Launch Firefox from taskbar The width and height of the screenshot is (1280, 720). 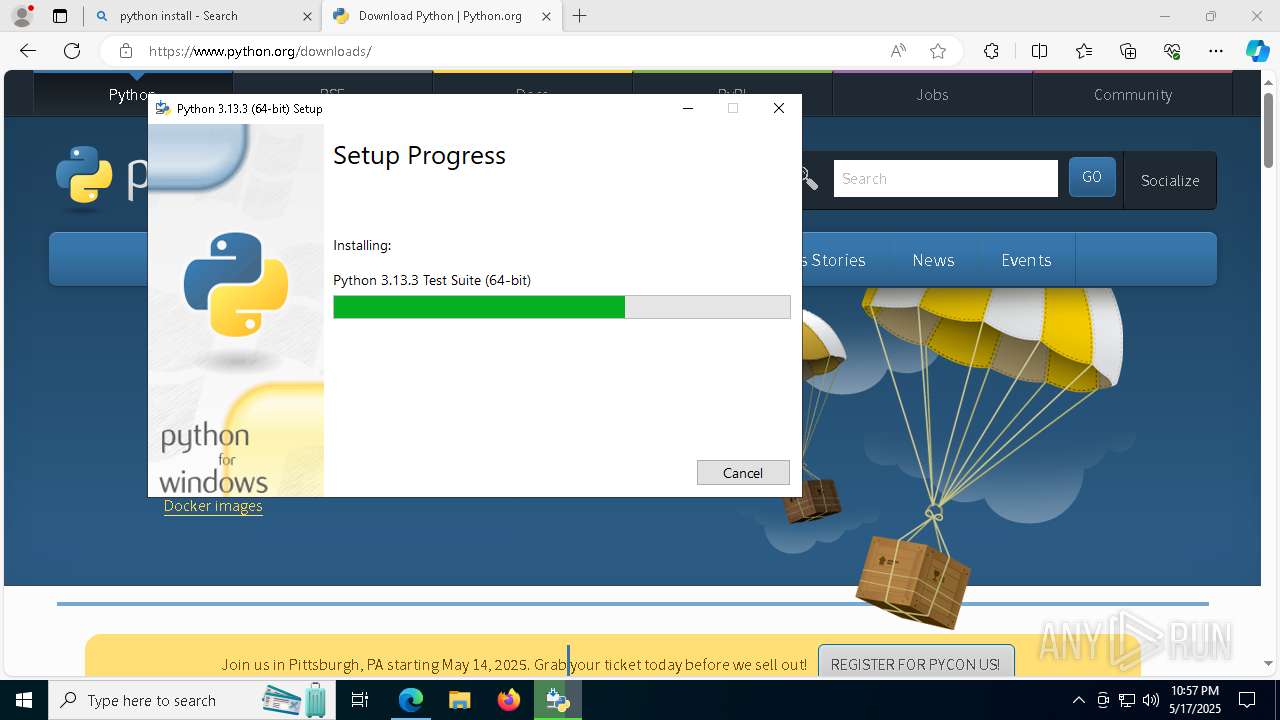pyautogui.click(x=509, y=700)
